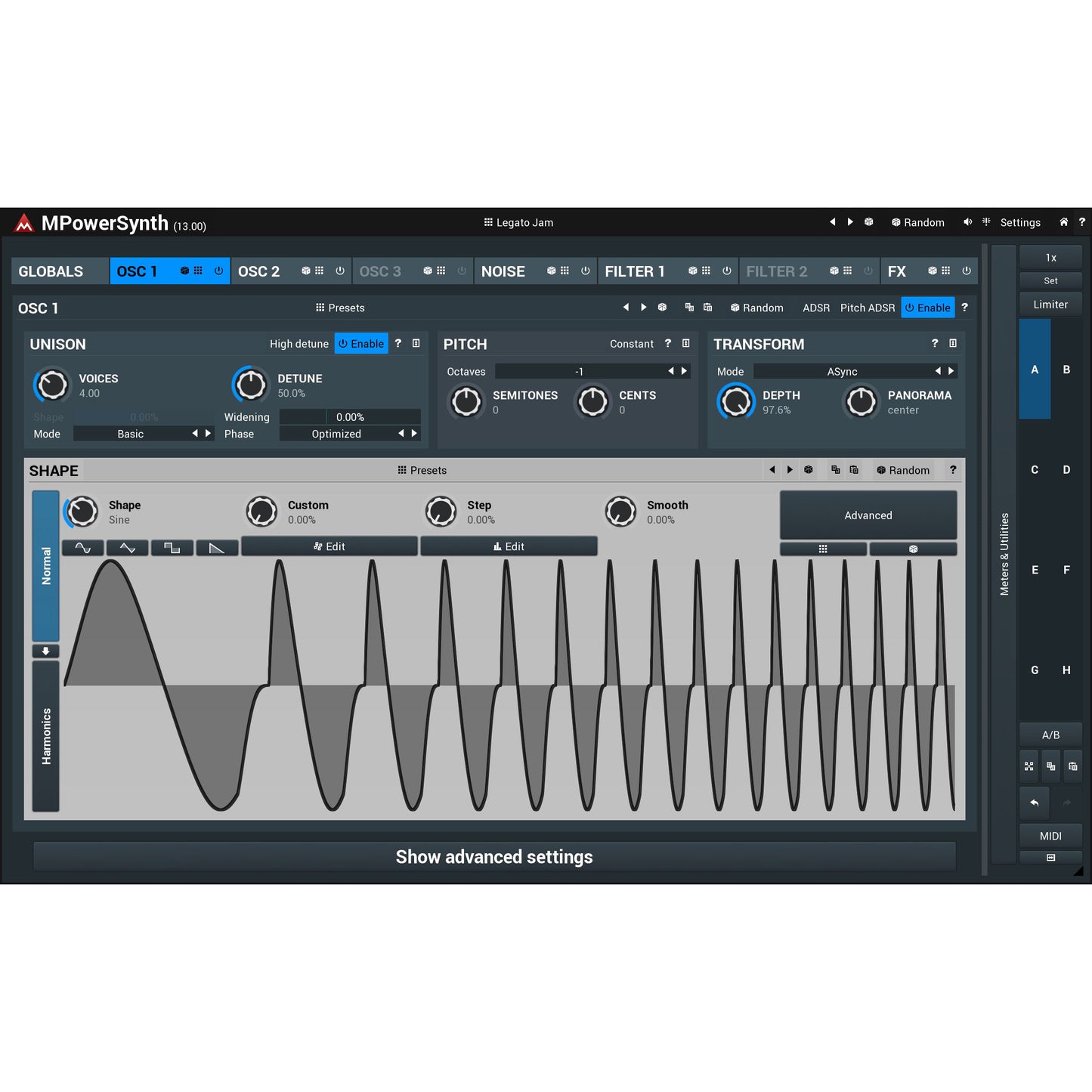
Task: Switch to the OSC 2 tab
Action: coord(259,271)
